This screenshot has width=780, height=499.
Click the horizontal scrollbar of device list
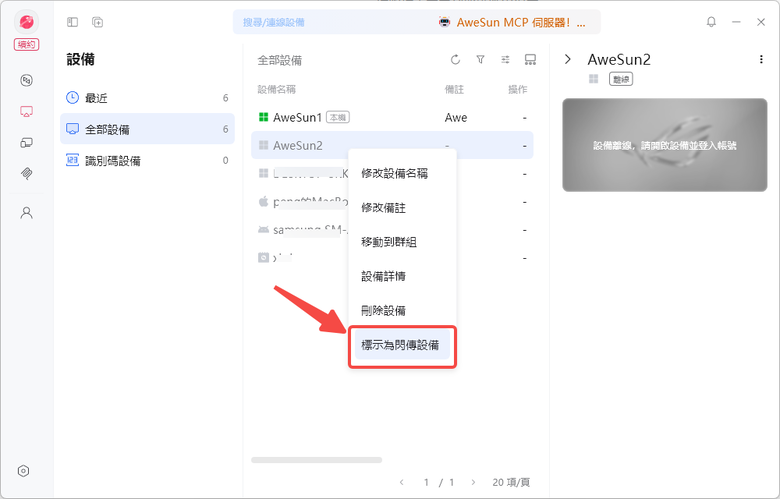point(316,460)
